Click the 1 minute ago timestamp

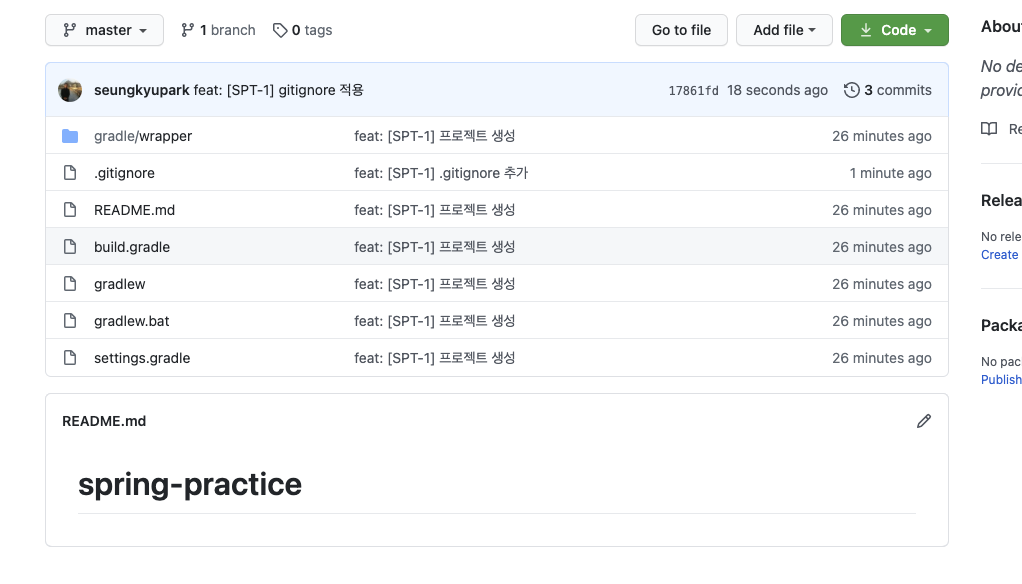[x=890, y=173]
